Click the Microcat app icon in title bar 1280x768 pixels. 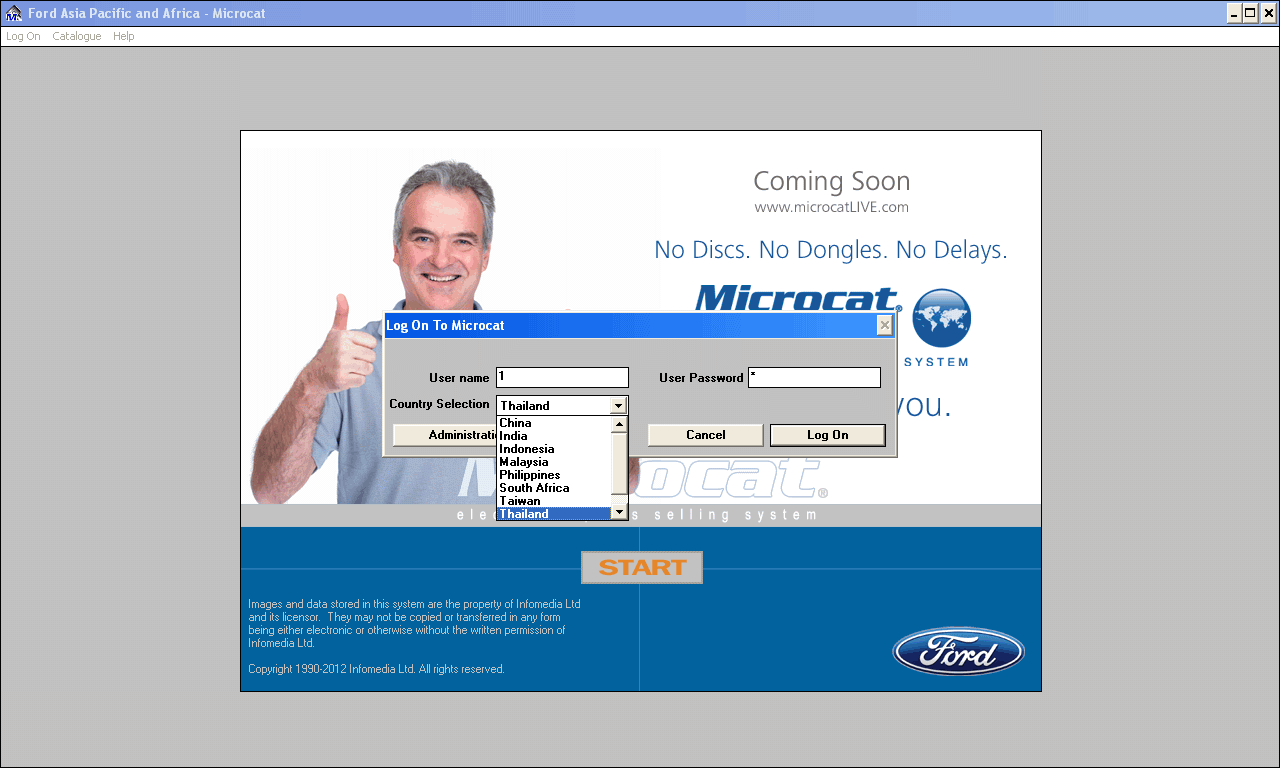click(x=13, y=13)
